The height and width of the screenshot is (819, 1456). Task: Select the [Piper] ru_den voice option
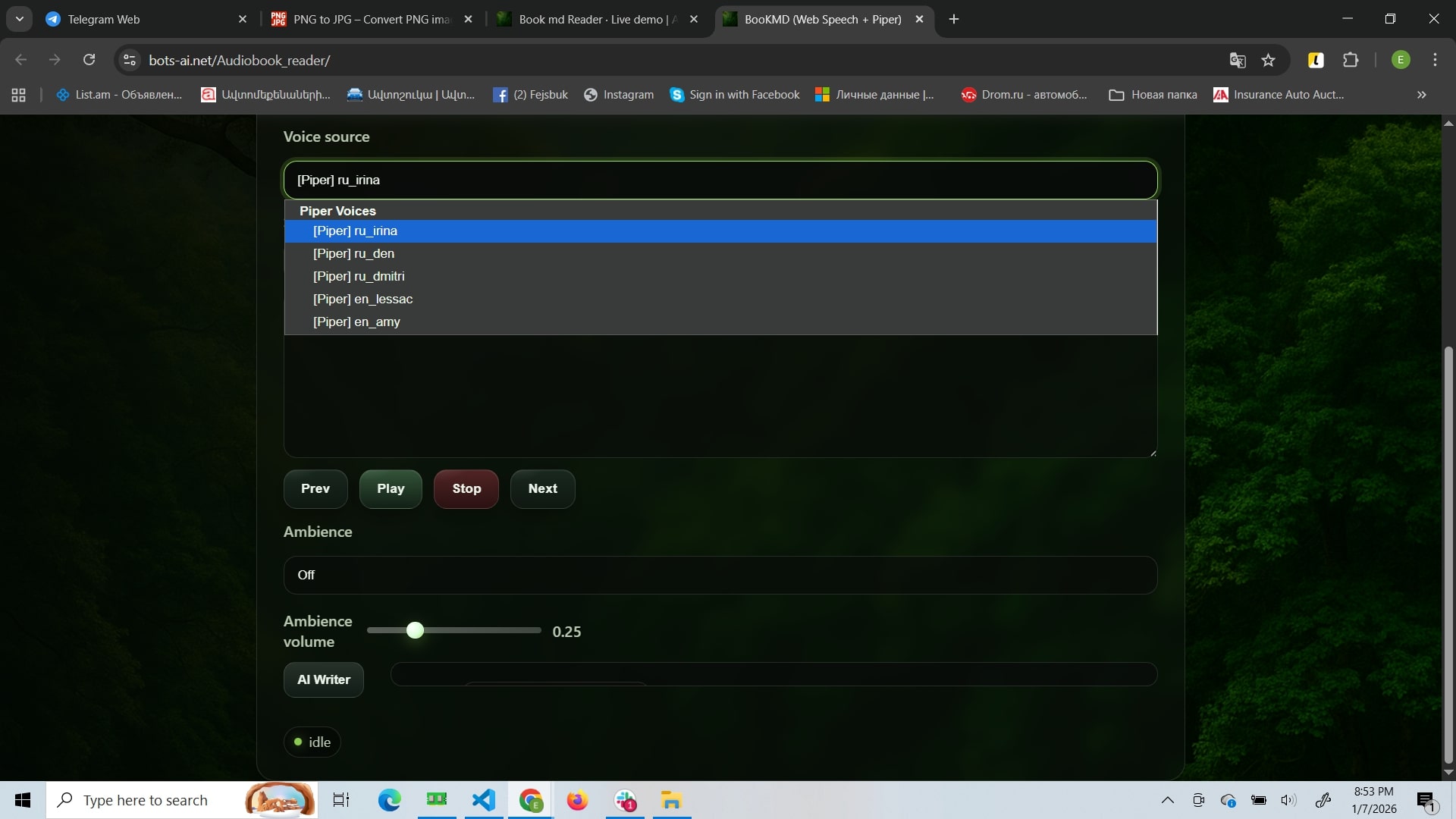(353, 253)
